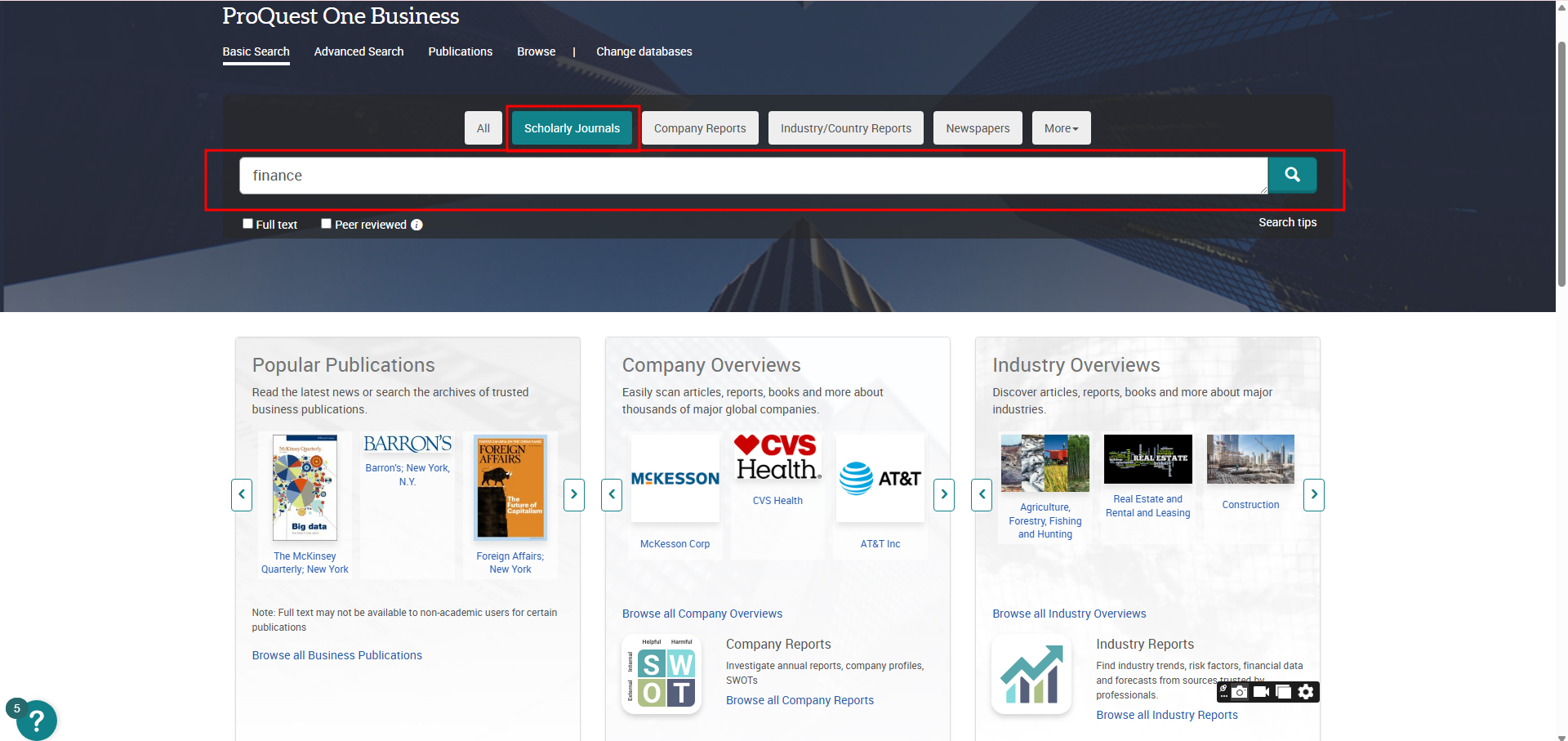This screenshot has height=741, width=1568.
Task: Switch to the Advanced Search tab
Action: click(x=359, y=51)
